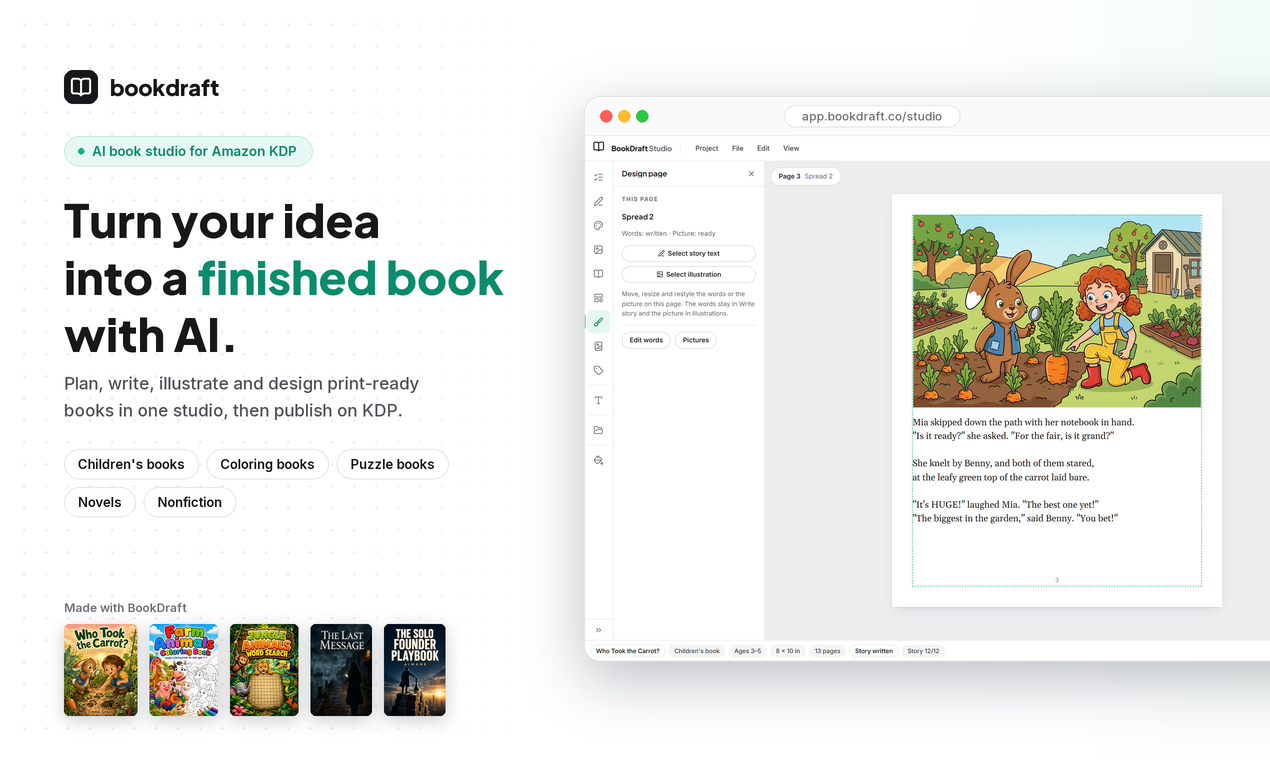
Task: Click the Pictures button
Action: 696,340
